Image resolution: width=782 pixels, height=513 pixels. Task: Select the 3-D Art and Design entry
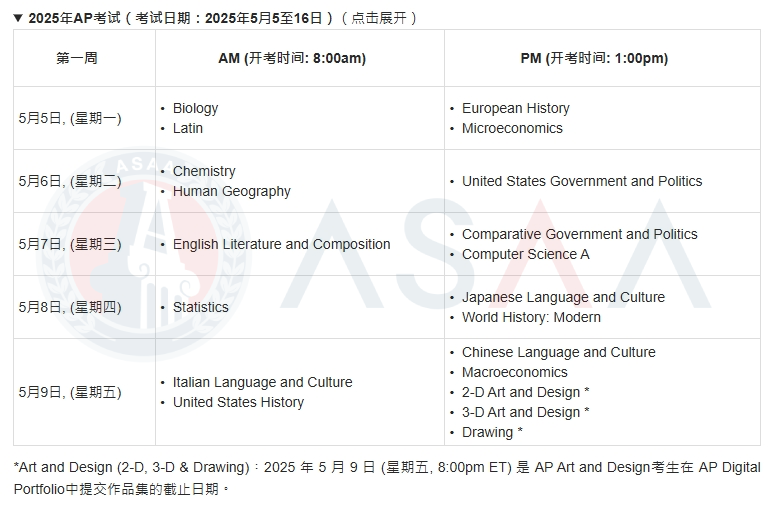click(526, 412)
